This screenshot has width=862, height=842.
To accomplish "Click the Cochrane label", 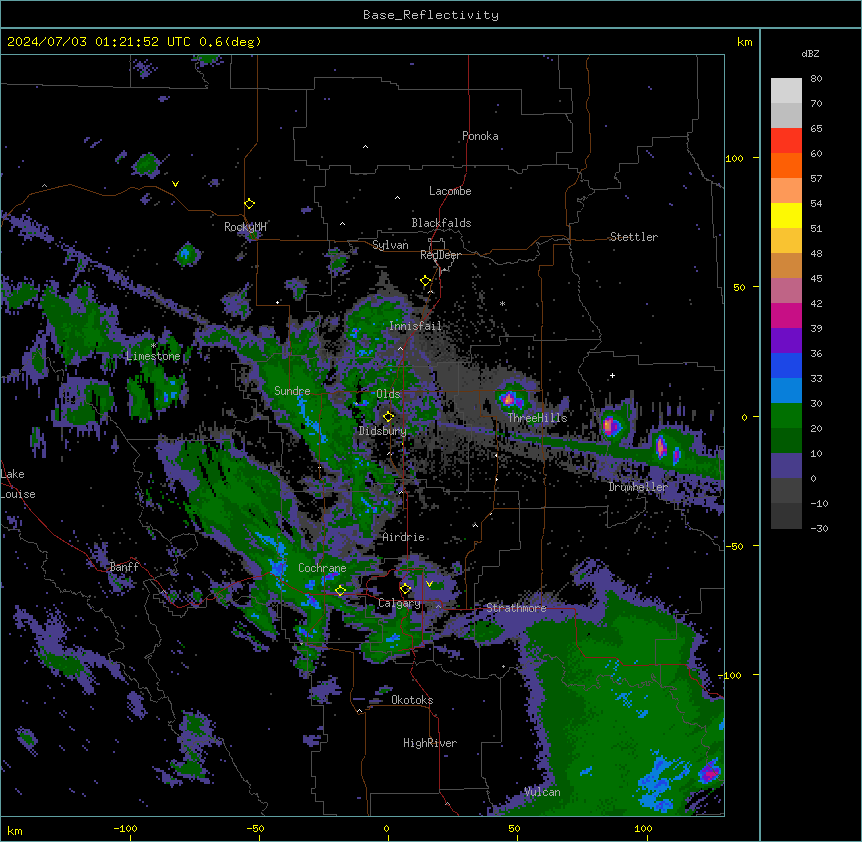I will 322,568.
